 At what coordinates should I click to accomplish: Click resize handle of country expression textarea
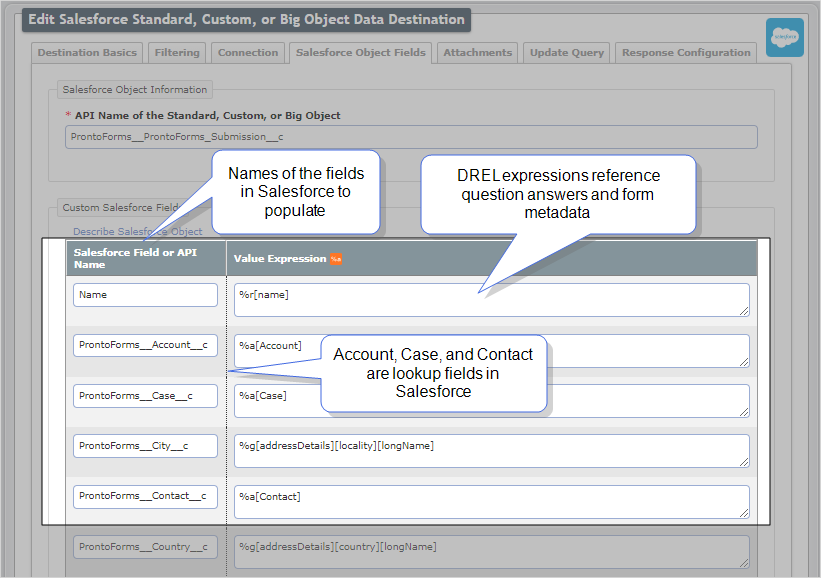744,563
